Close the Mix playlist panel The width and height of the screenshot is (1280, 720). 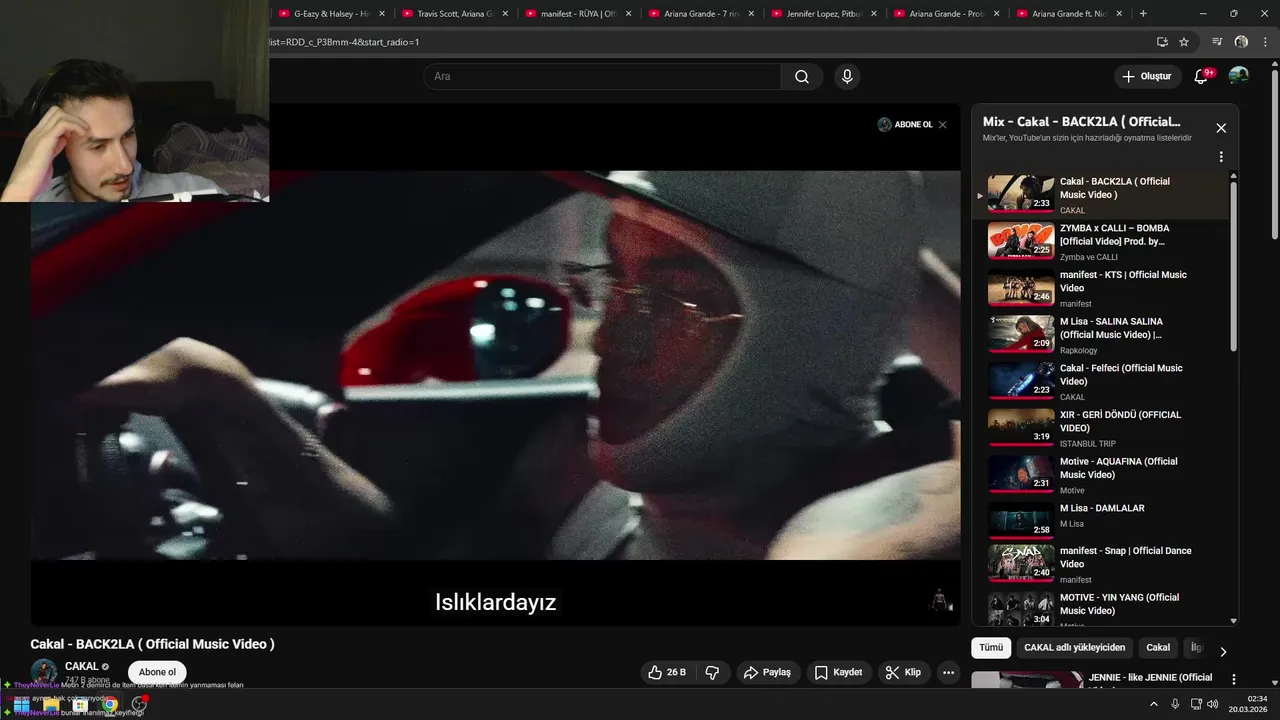pos(1221,128)
